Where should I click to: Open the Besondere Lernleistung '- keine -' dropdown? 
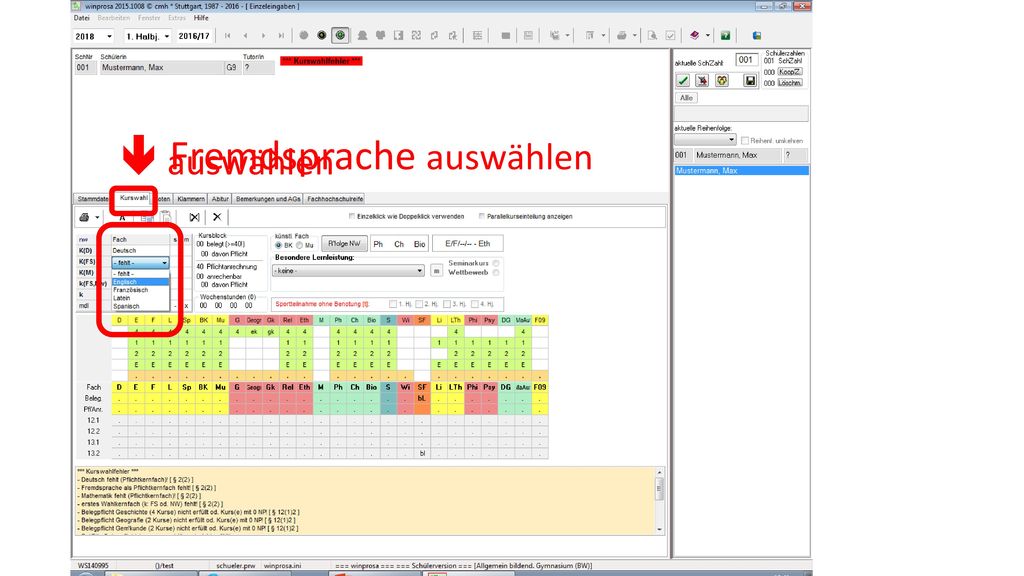pyautogui.click(x=349, y=270)
